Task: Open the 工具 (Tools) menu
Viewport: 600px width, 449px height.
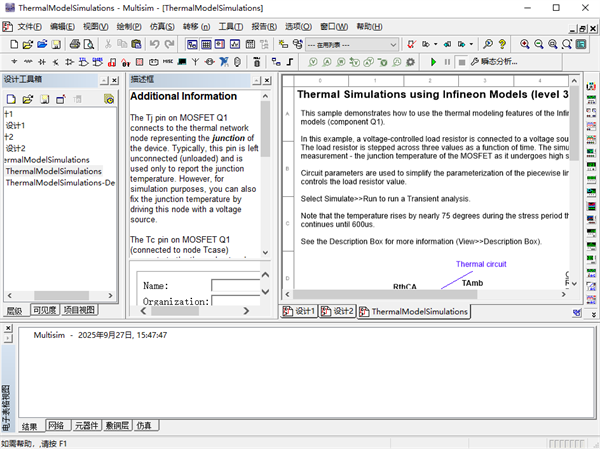Action: (x=231, y=26)
